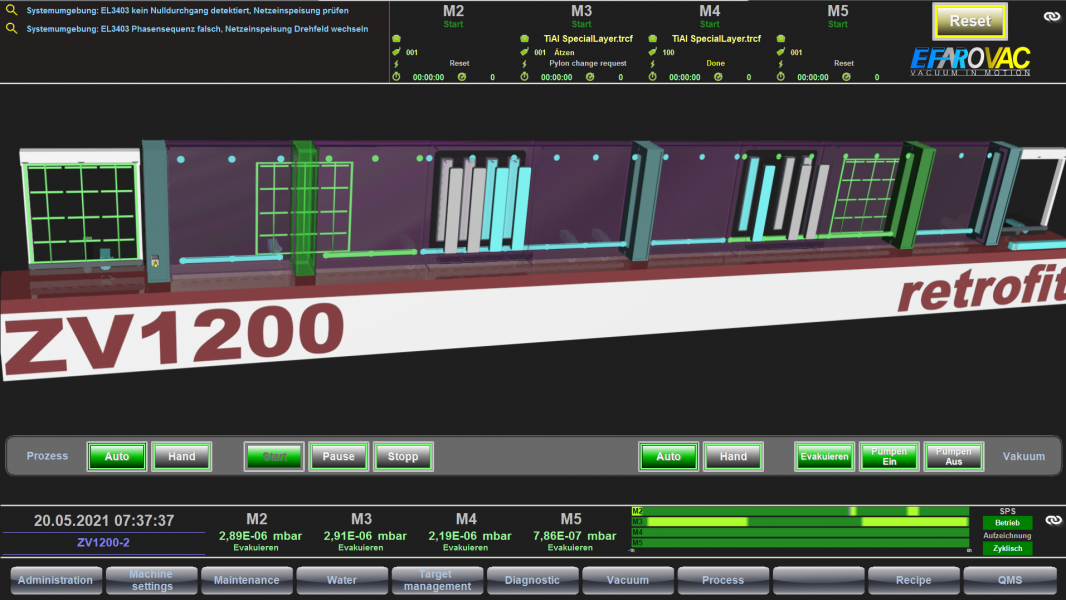Set Prozess mode to Auto
The image size is (1066, 600).
coord(117,457)
